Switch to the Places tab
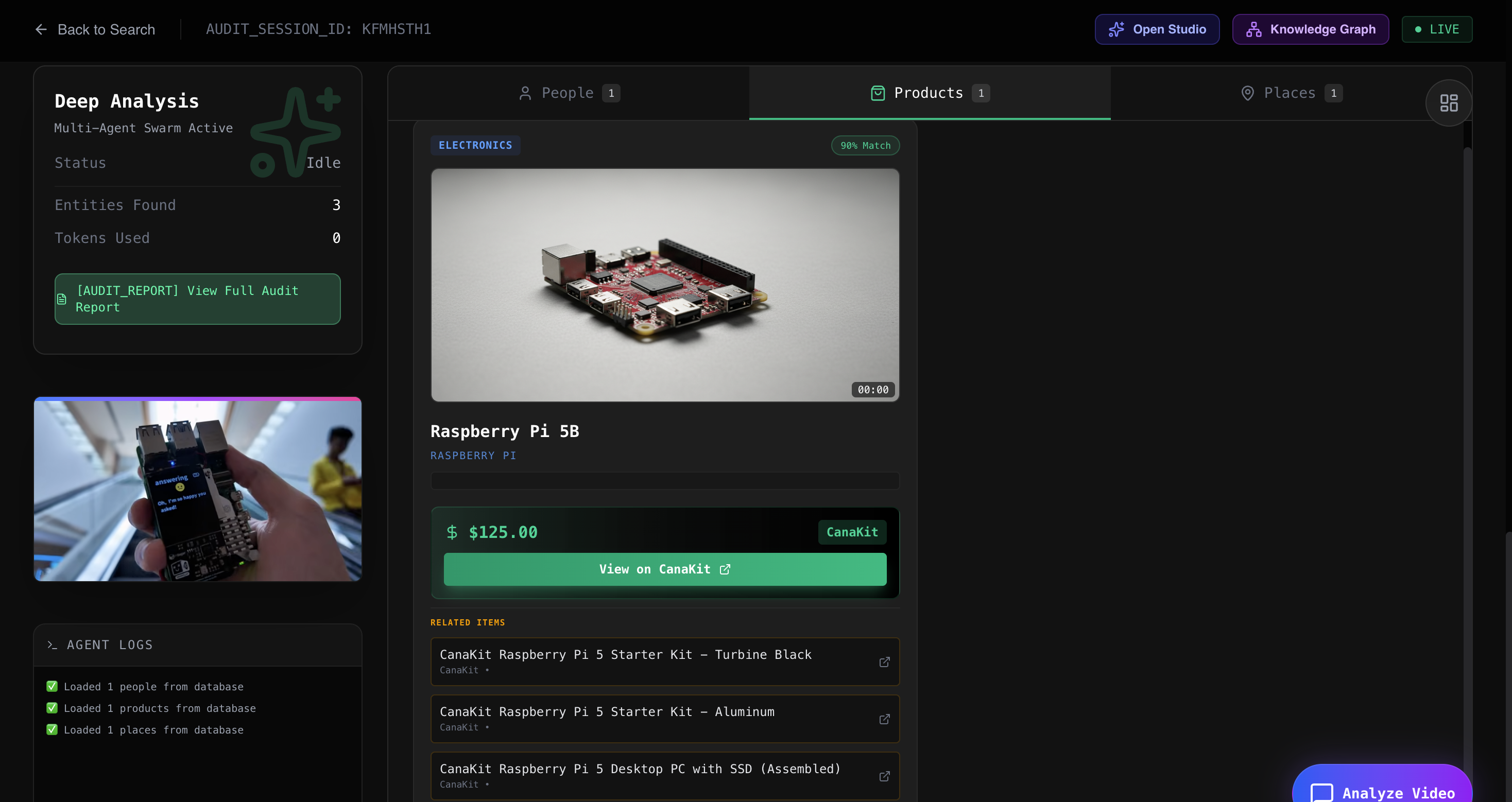The image size is (1512, 802). click(1290, 93)
